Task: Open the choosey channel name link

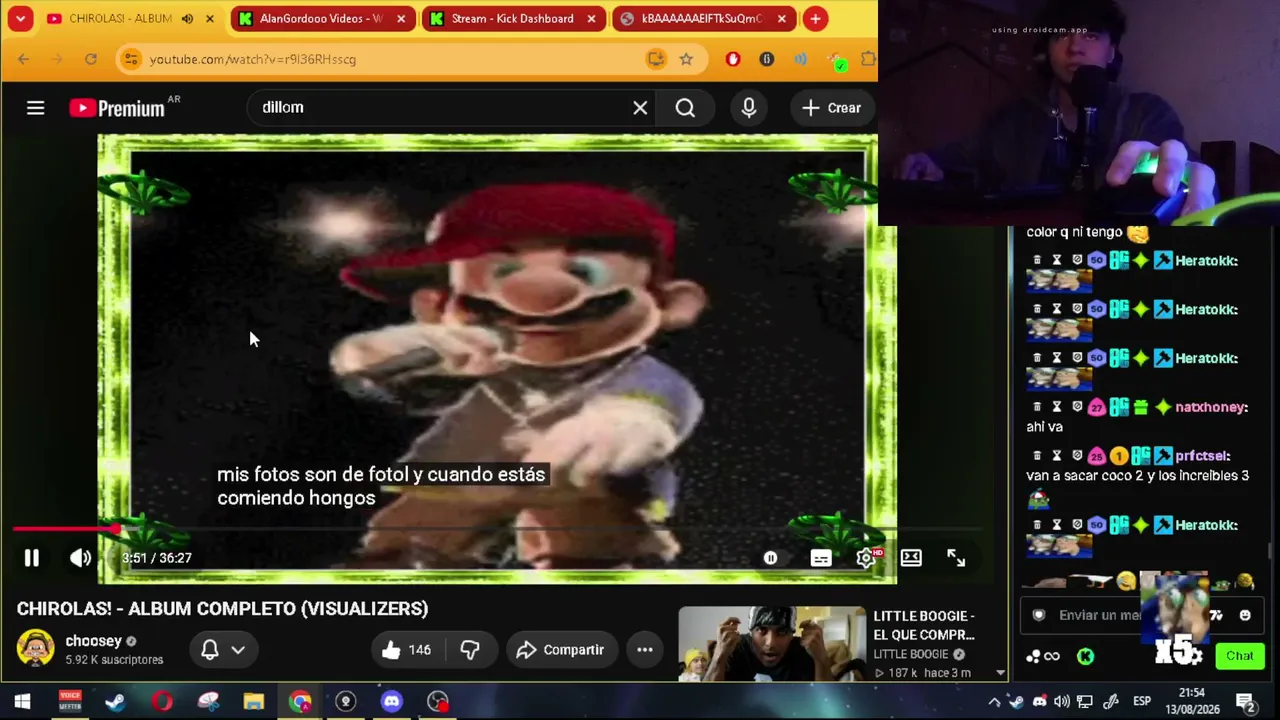Action: coord(93,641)
